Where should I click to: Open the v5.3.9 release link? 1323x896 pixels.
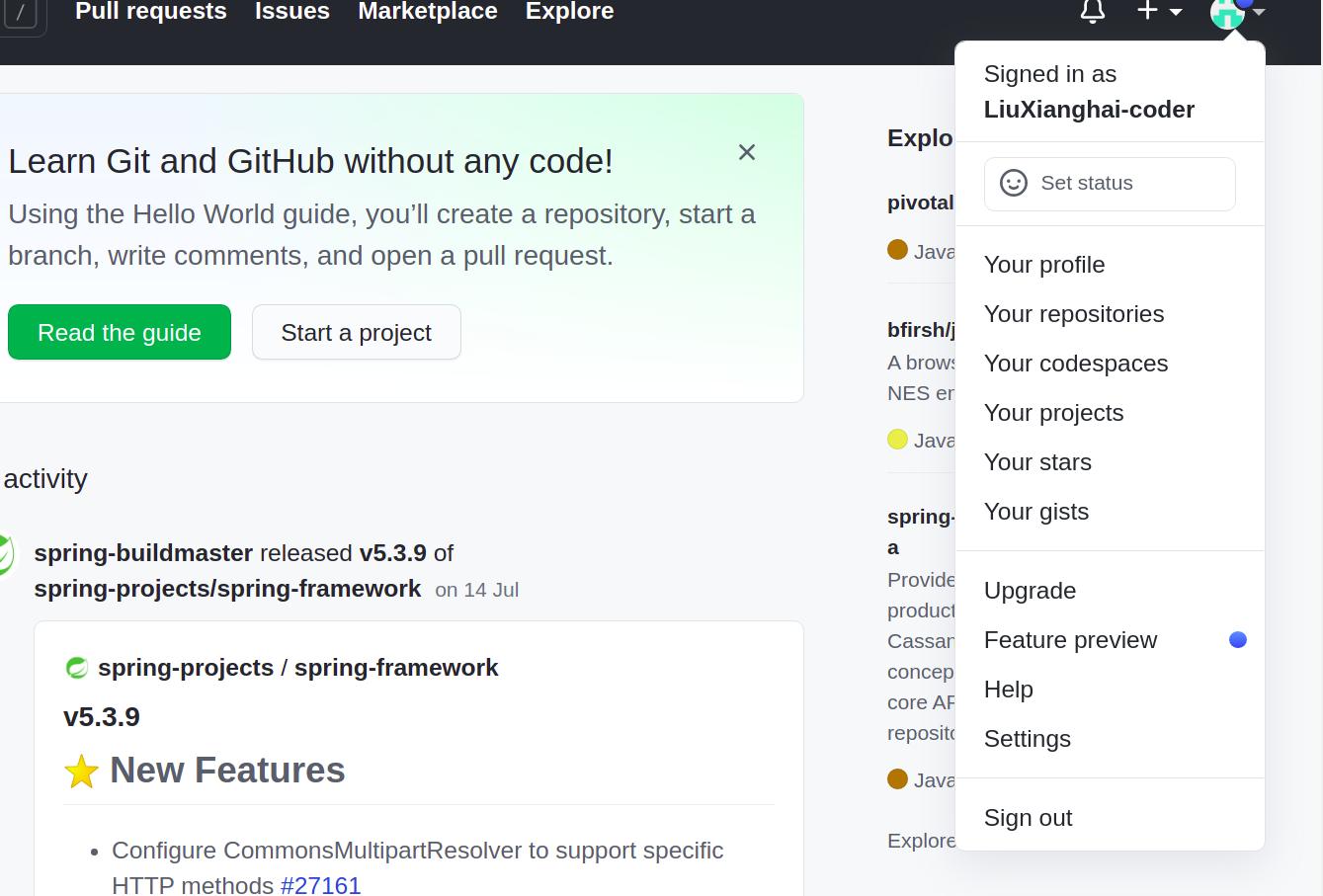(393, 553)
